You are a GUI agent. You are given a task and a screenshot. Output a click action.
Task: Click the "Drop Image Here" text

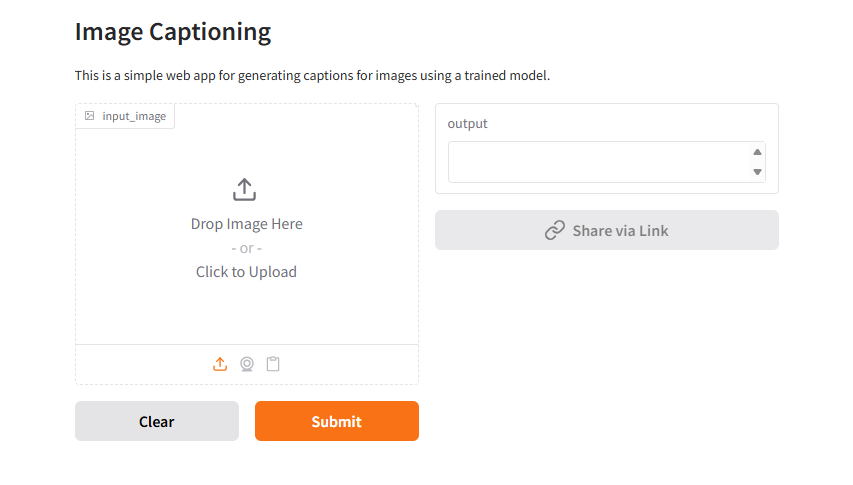246,224
